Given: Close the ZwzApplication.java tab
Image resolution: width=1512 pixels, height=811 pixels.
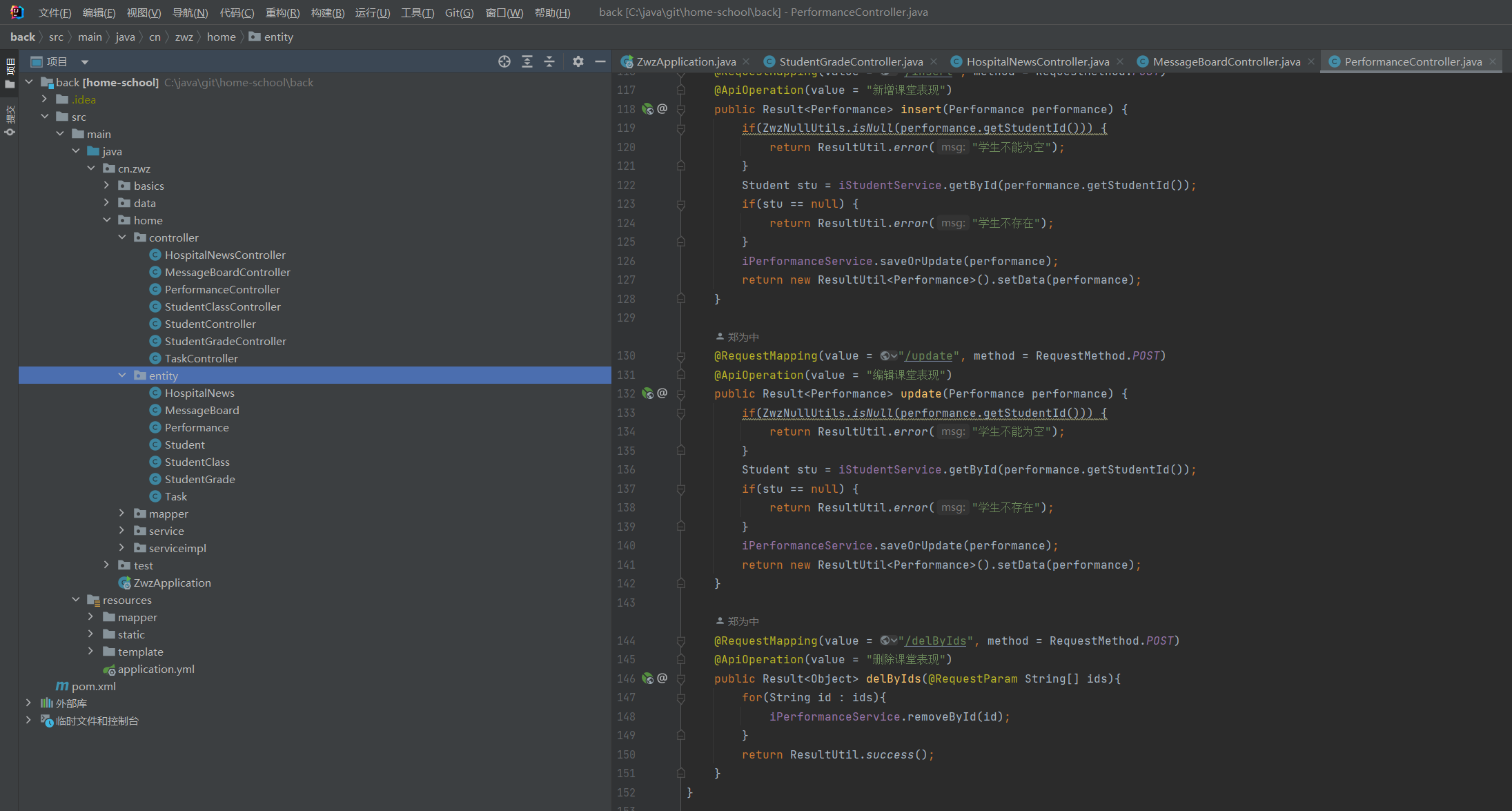Looking at the screenshot, I should tap(747, 61).
